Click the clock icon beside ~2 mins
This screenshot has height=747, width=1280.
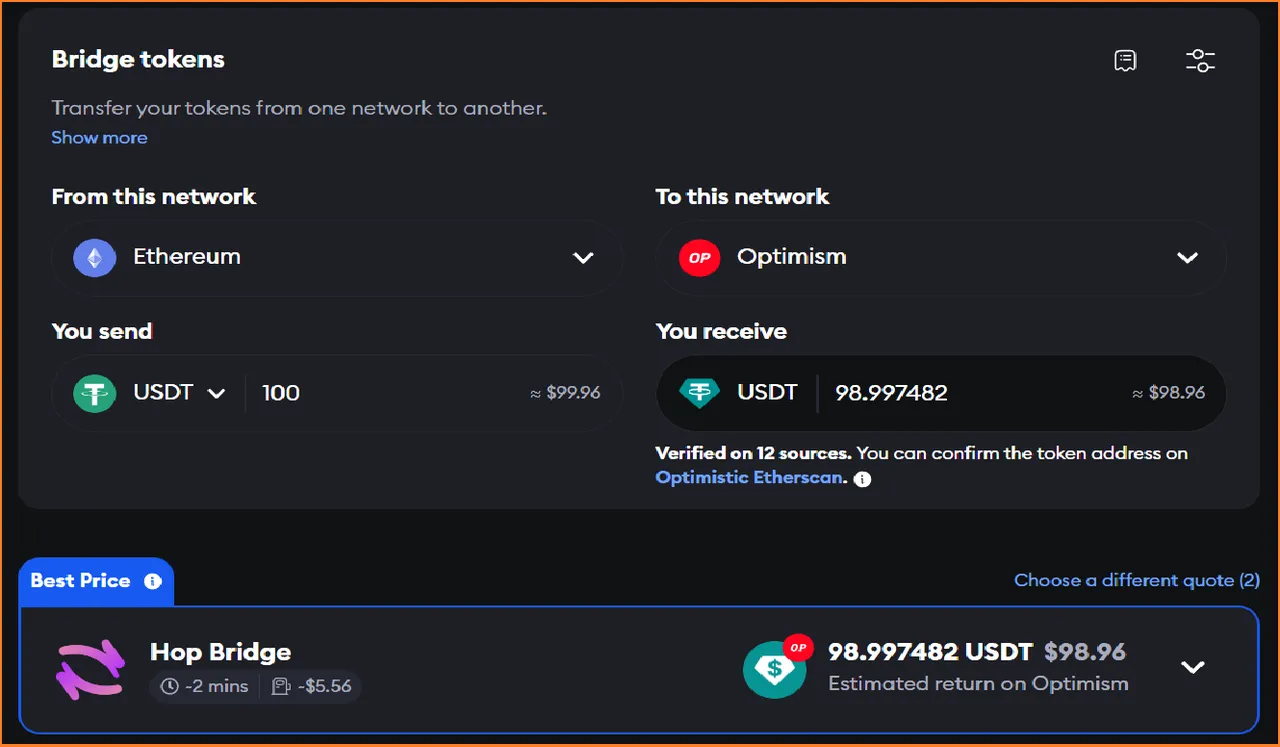point(169,686)
